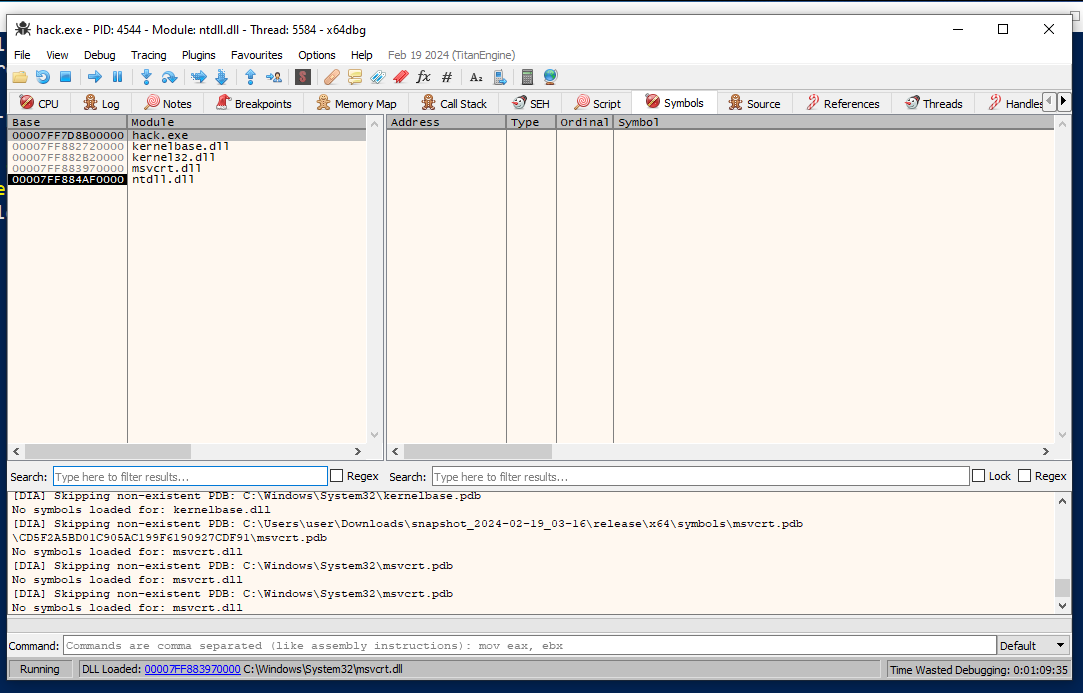The width and height of the screenshot is (1083, 693).
Task: Switch to the Source tab
Action: (754, 103)
